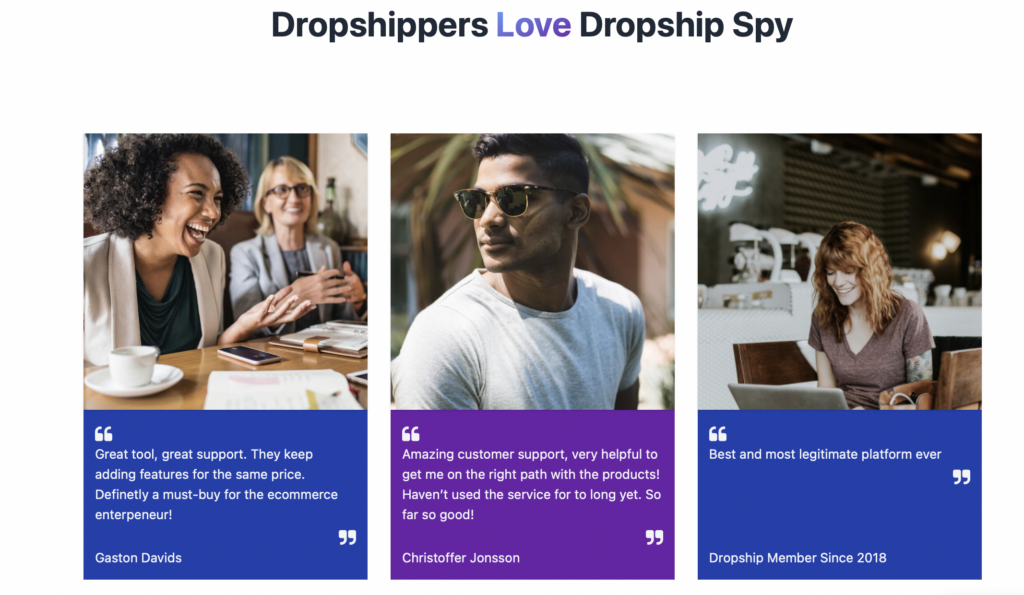This screenshot has height=595, width=1024.
Task: Select the 'Great tool, great support' testimonial text
Action: pos(216,484)
